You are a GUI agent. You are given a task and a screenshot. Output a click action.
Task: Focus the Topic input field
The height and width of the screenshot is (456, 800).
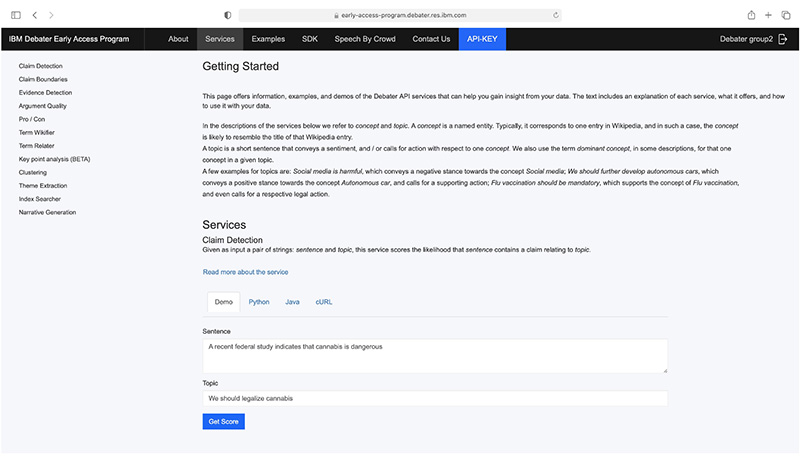click(434, 398)
